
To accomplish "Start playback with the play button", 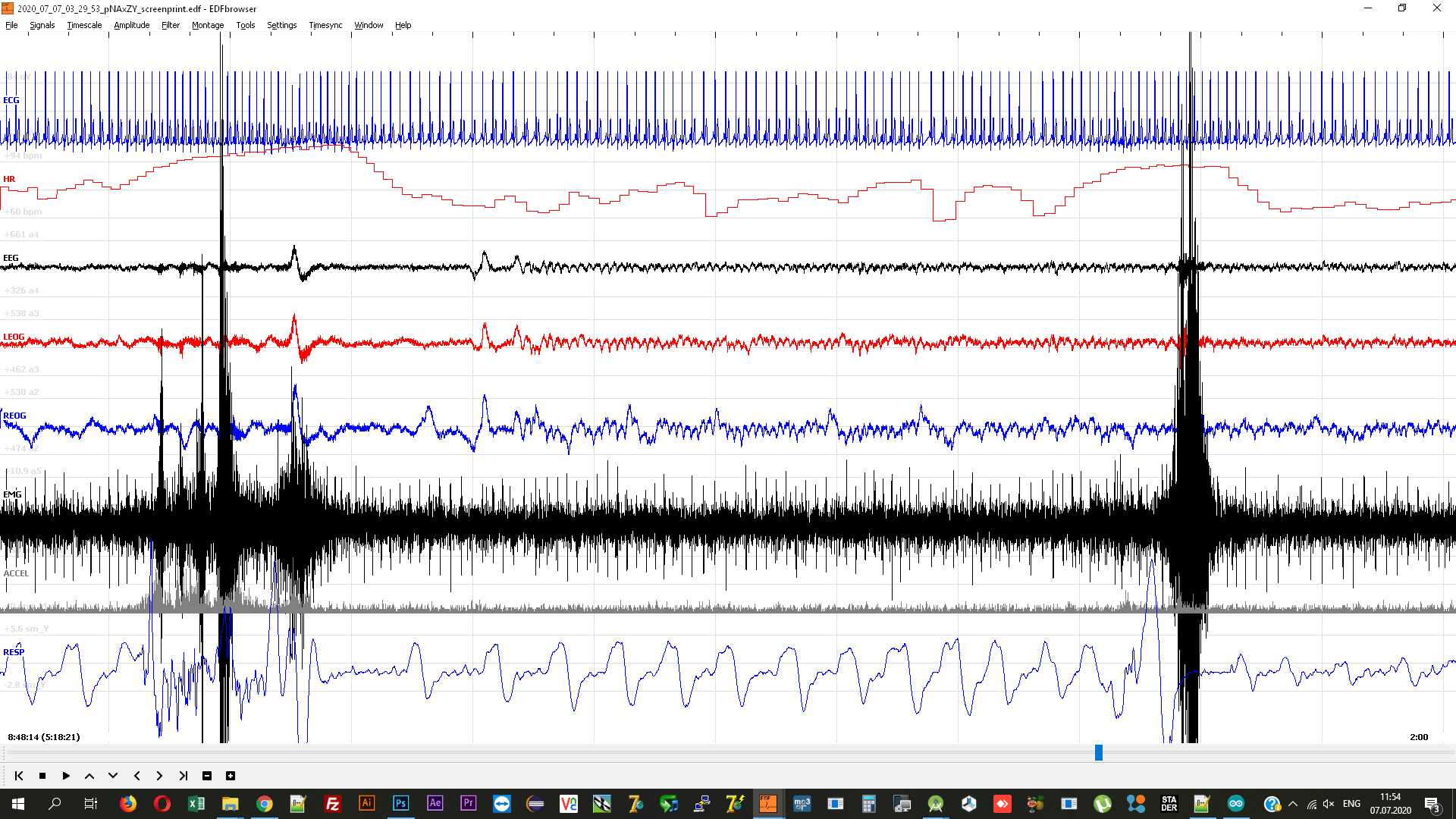I will tap(66, 776).
